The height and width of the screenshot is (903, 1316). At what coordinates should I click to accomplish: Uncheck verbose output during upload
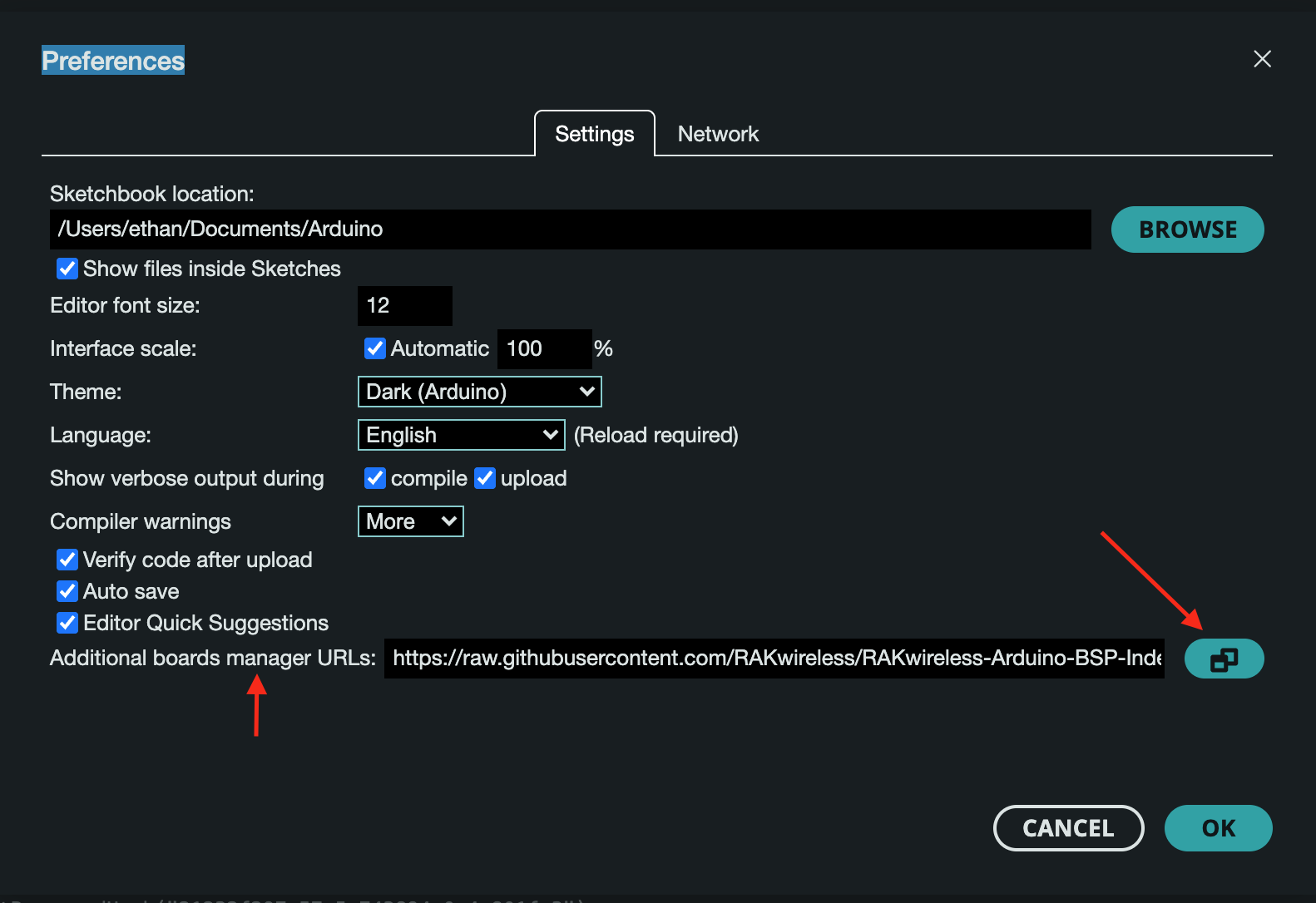485,478
